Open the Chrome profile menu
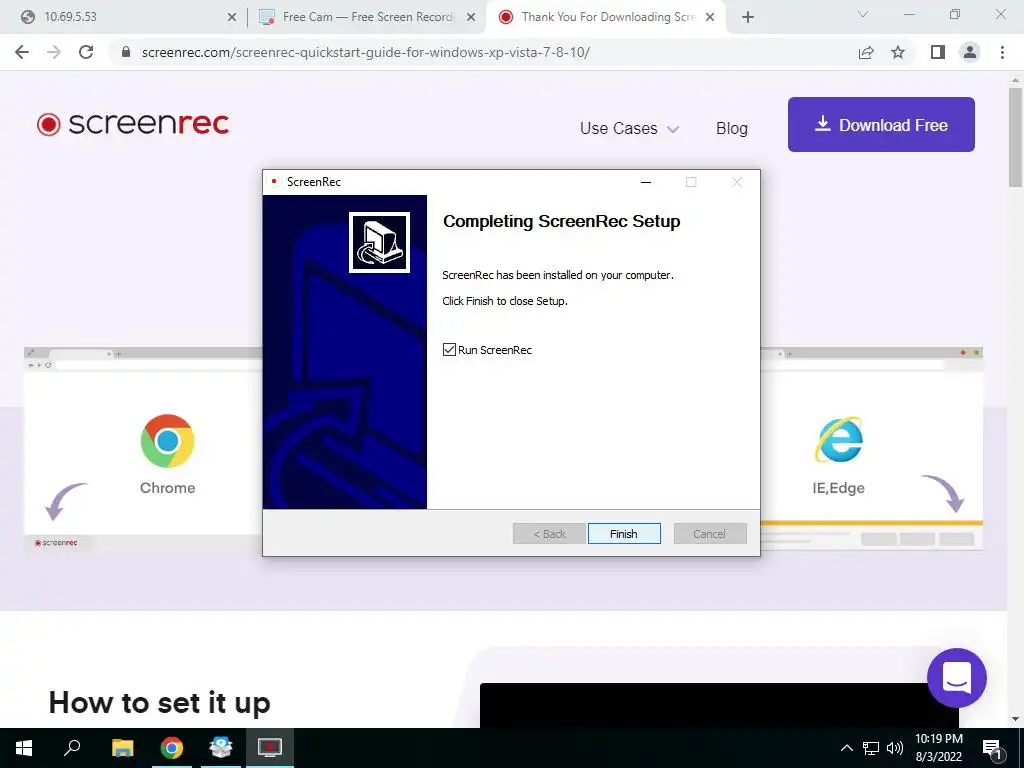Viewport: 1024px width, 768px height. [970, 52]
